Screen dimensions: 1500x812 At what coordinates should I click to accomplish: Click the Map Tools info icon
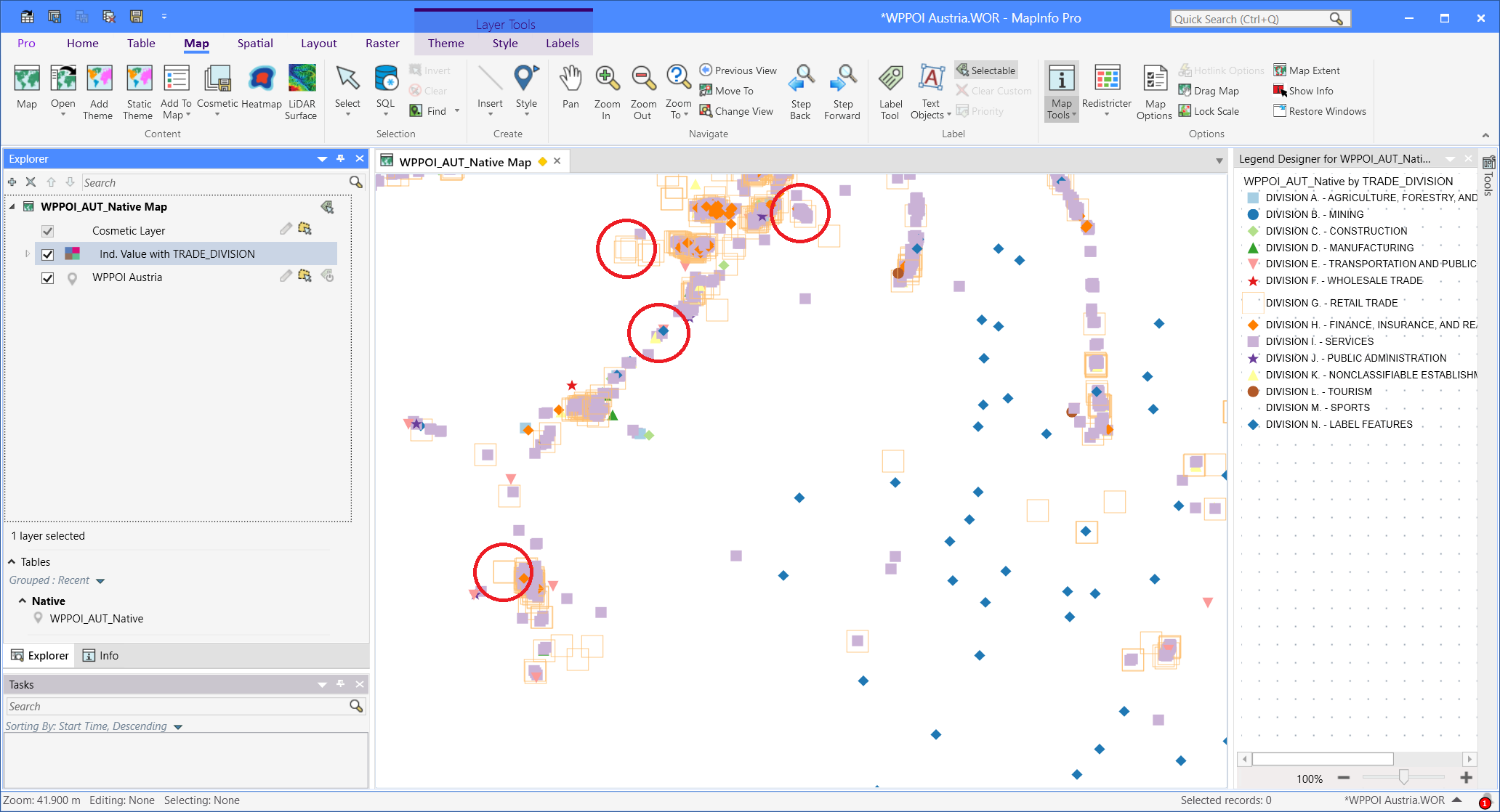(1061, 78)
